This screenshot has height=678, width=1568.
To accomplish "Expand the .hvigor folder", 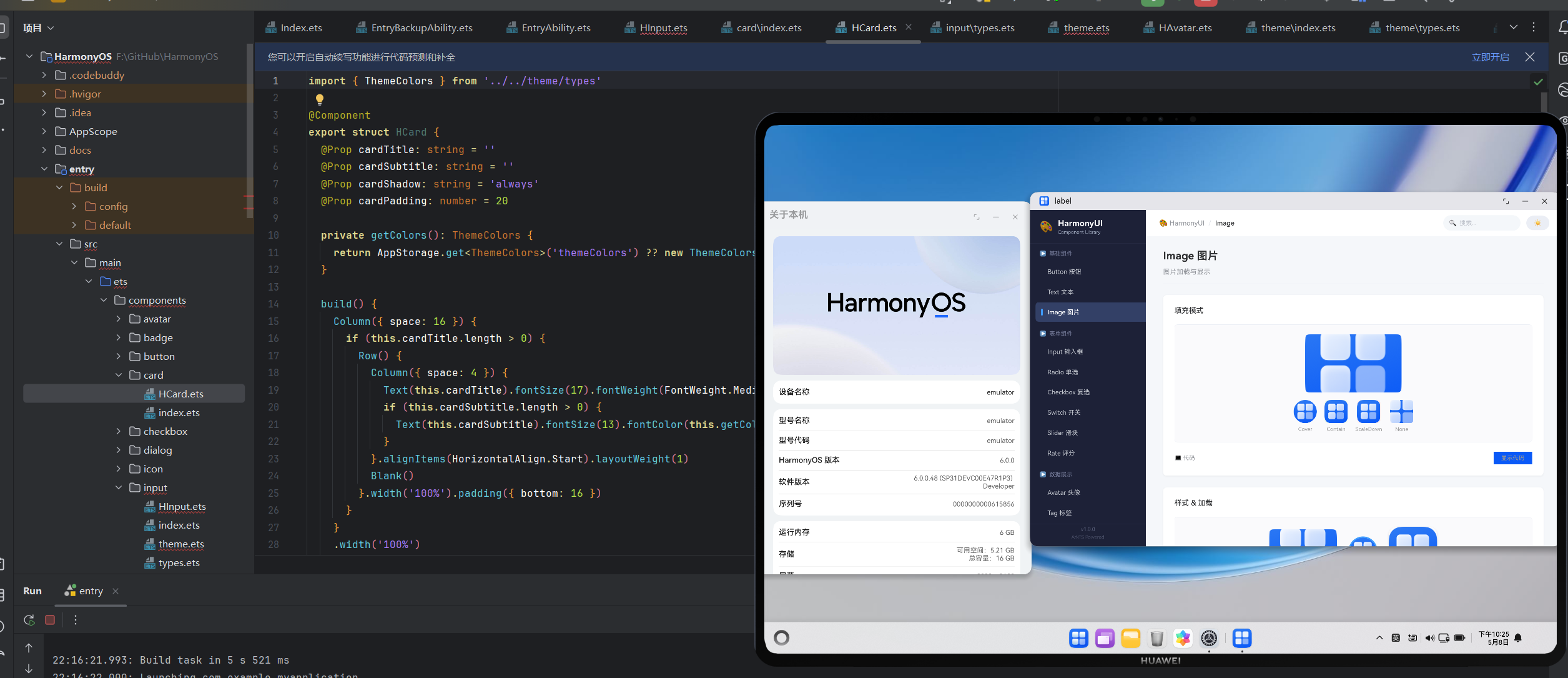I will 44,94.
